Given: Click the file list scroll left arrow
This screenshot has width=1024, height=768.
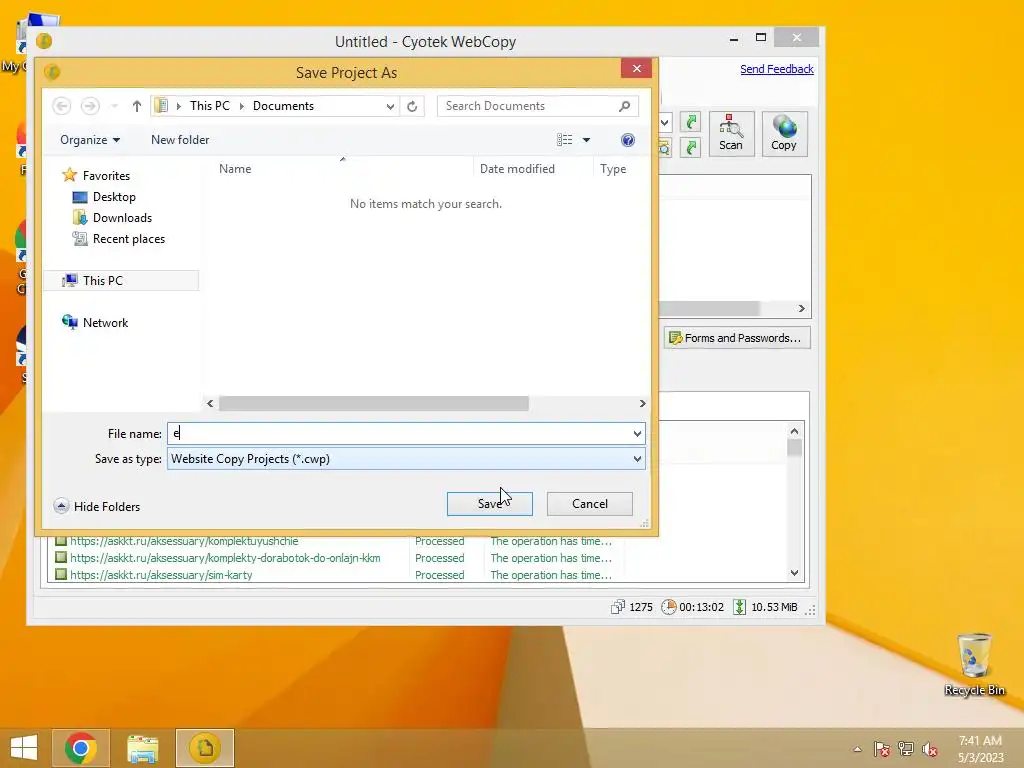Looking at the screenshot, I should pos(210,404).
